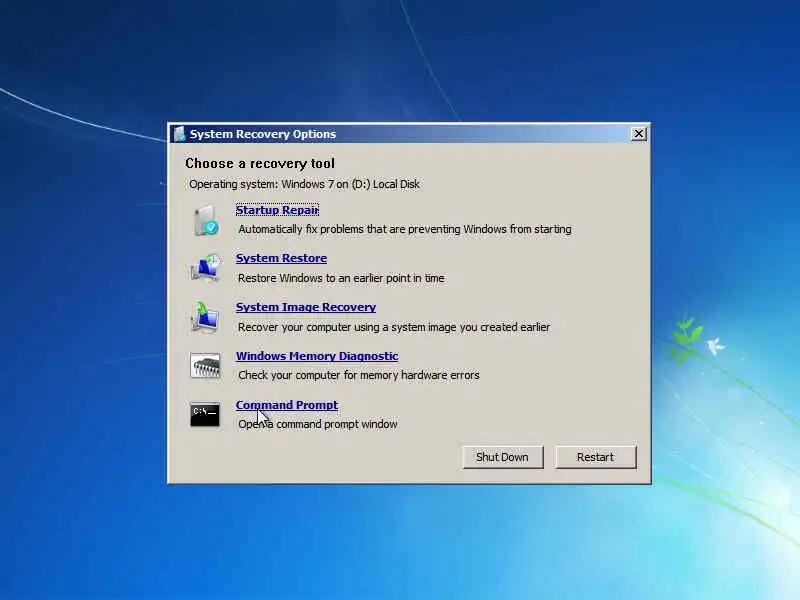Select the 'Choose a recovery tool' heading
Viewport: 800px width, 600px height.
[260, 163]
